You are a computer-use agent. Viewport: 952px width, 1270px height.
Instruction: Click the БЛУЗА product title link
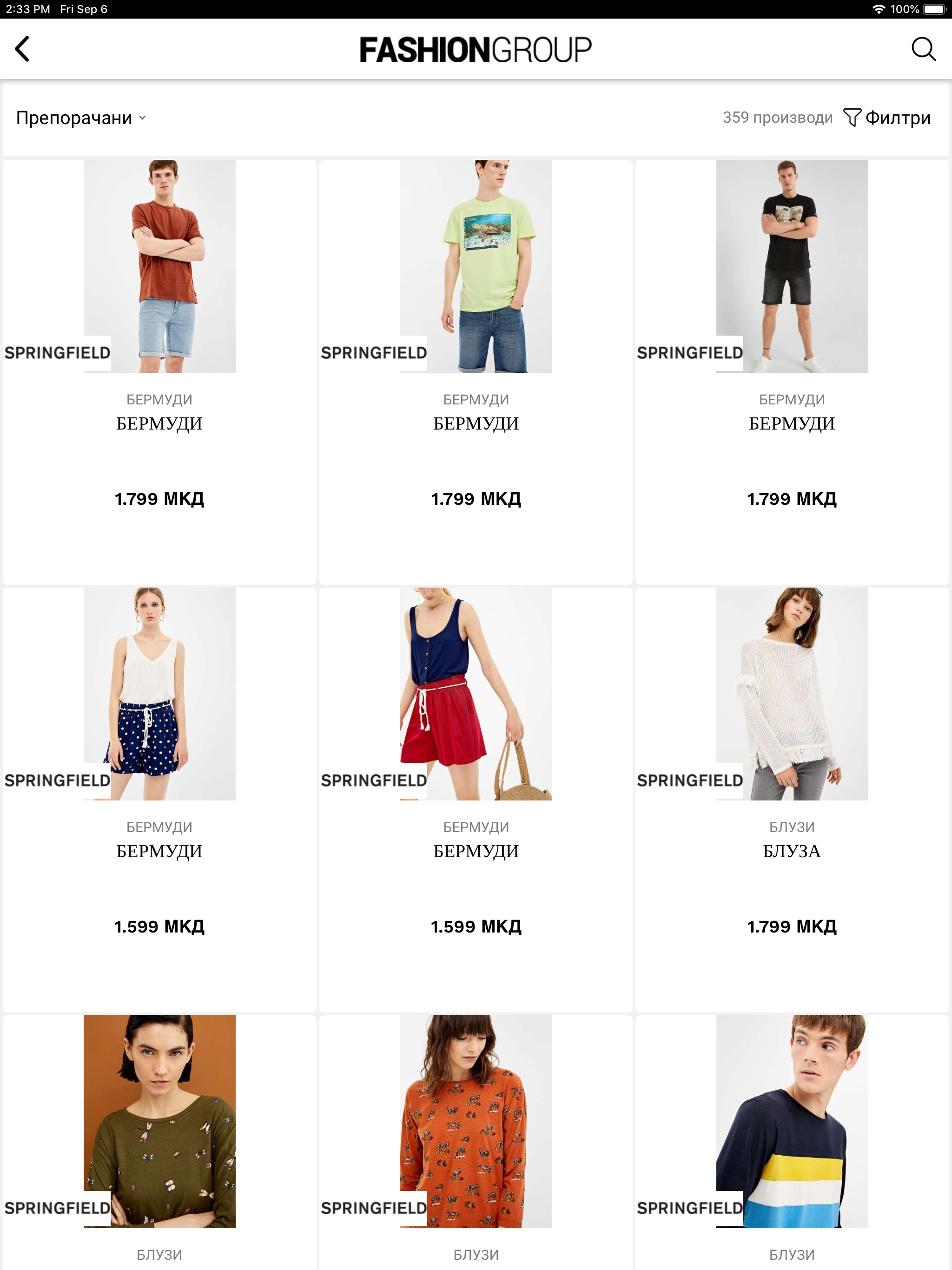(792, 851)
